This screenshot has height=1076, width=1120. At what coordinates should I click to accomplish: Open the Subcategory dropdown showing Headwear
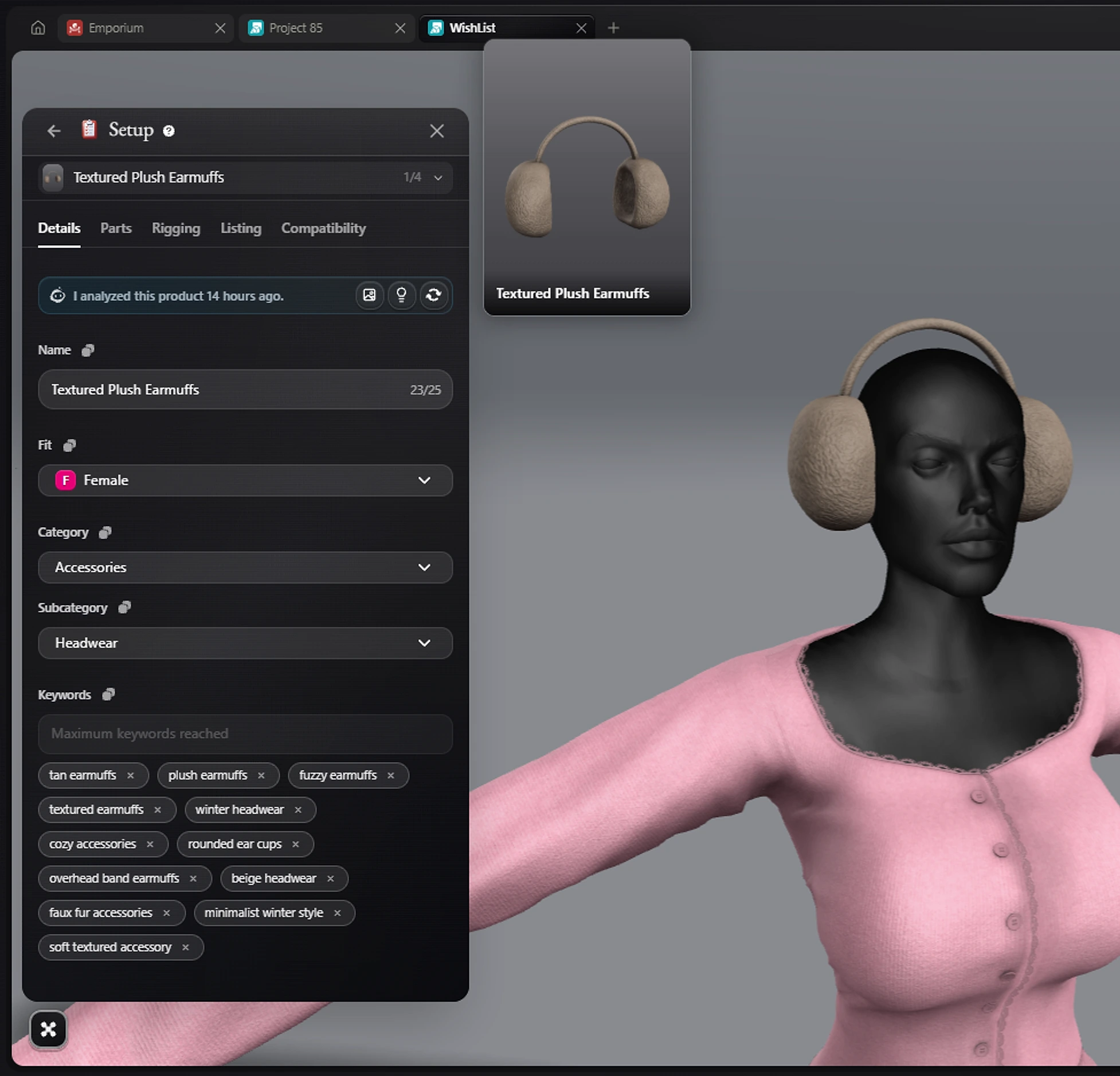coord(245,643)
